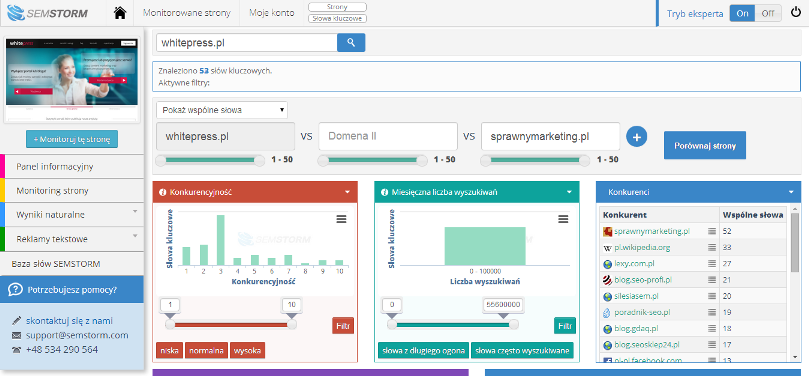
Task: Go to the home page icon
Action: point(120,13)
